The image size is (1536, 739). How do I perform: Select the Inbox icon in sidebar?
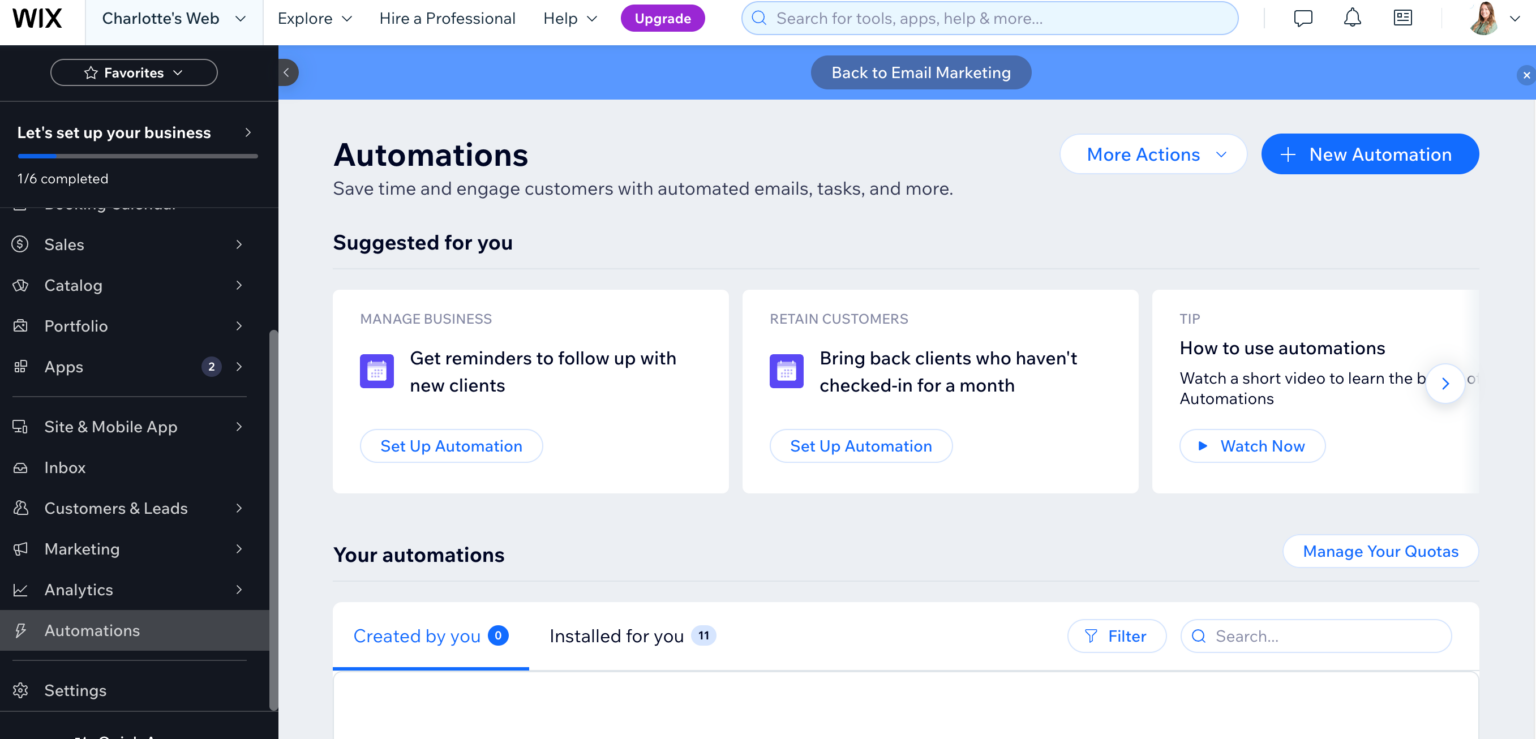[20, 467]
